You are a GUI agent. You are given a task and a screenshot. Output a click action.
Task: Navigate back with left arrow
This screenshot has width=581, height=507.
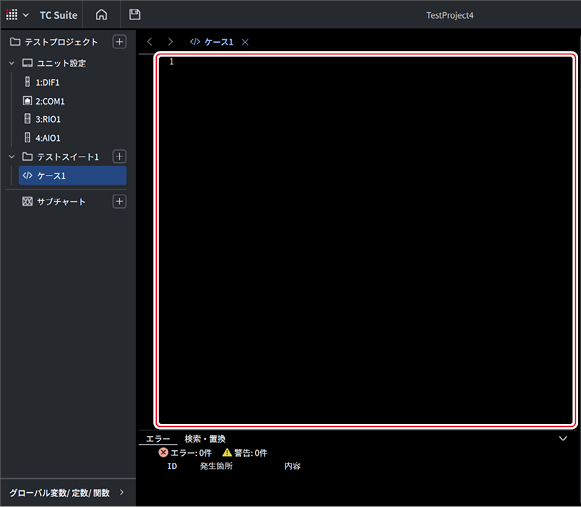[x=150, y=42]
